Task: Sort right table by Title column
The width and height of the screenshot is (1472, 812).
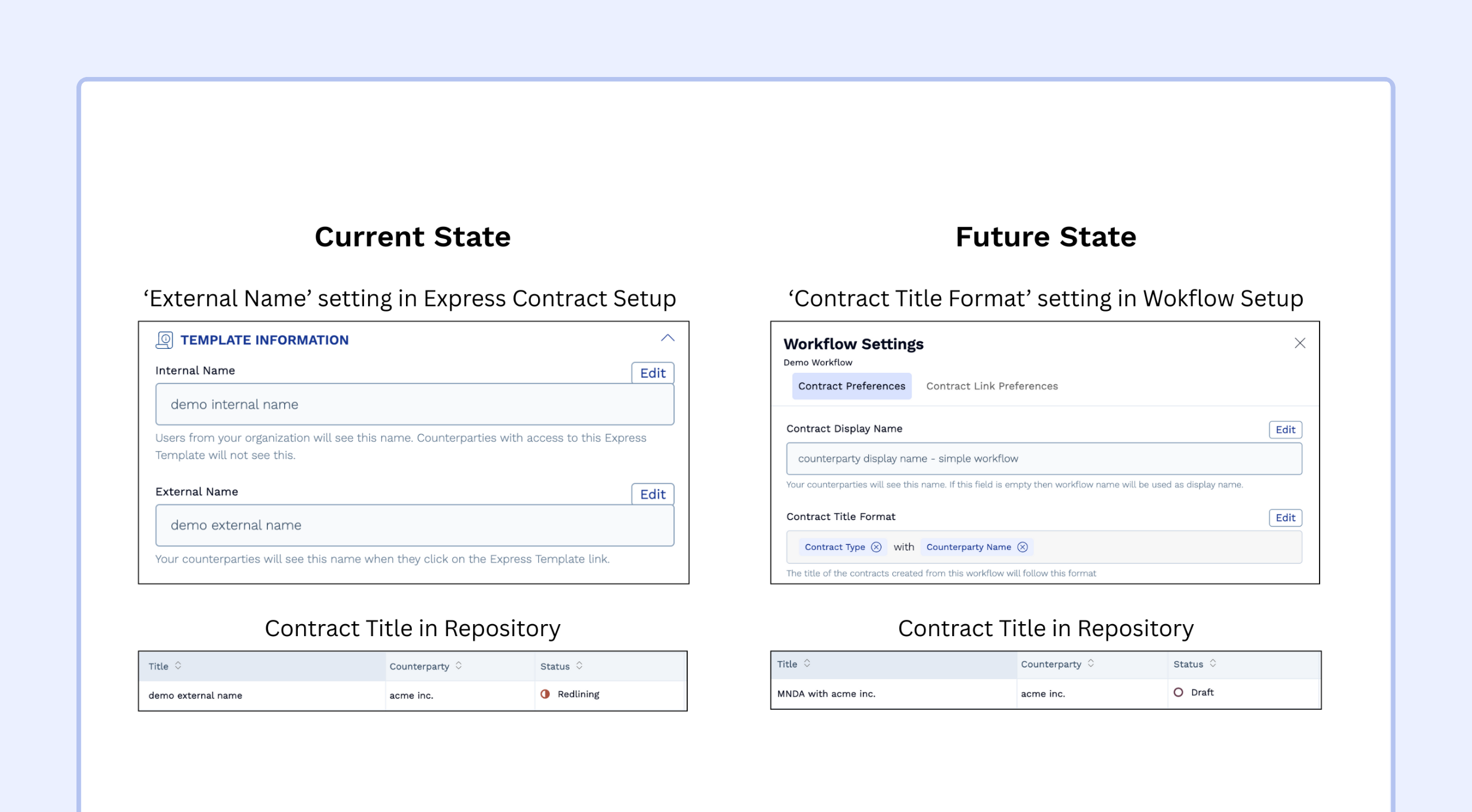Action: click(x=807, y=663)
